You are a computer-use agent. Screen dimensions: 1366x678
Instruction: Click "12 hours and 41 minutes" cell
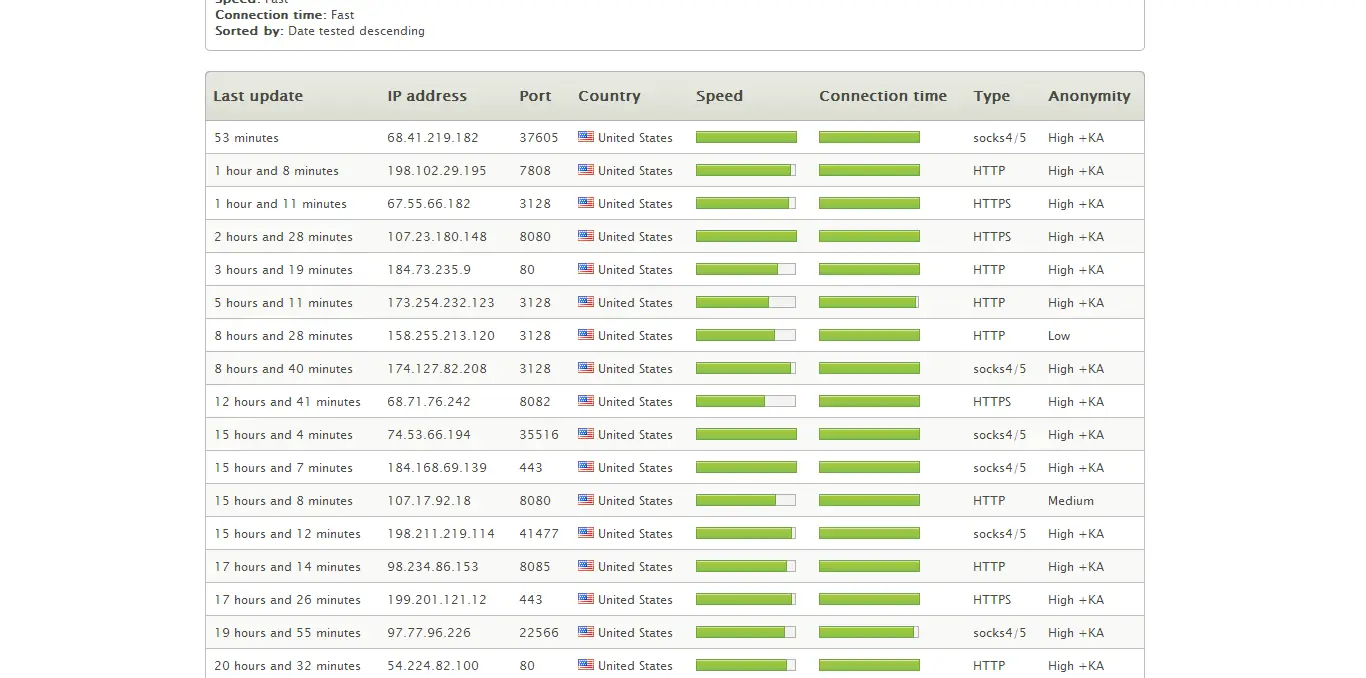tap(287, 402)
